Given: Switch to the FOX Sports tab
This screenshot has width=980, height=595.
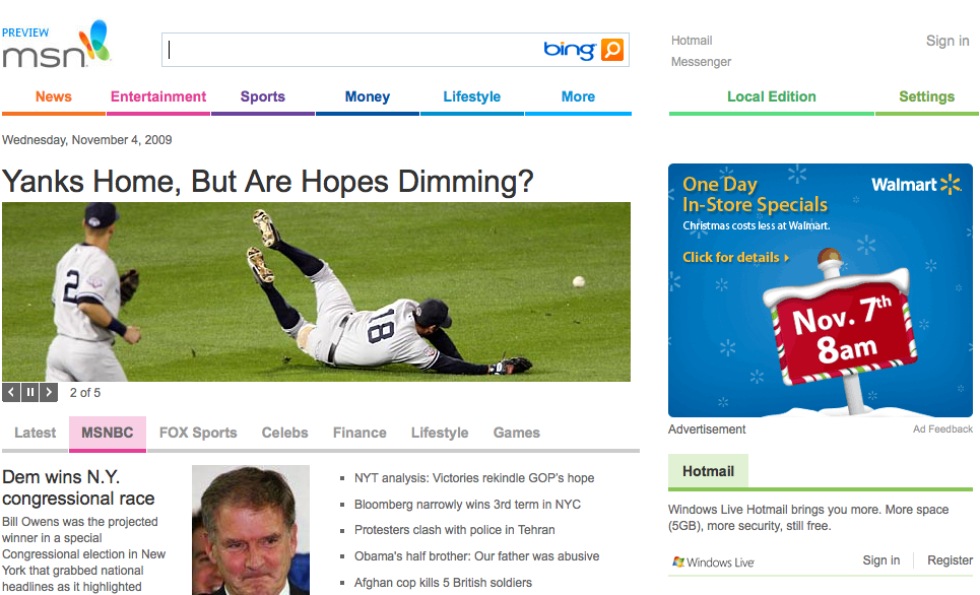Looking at the screenshot, I should tap(198, 433).
